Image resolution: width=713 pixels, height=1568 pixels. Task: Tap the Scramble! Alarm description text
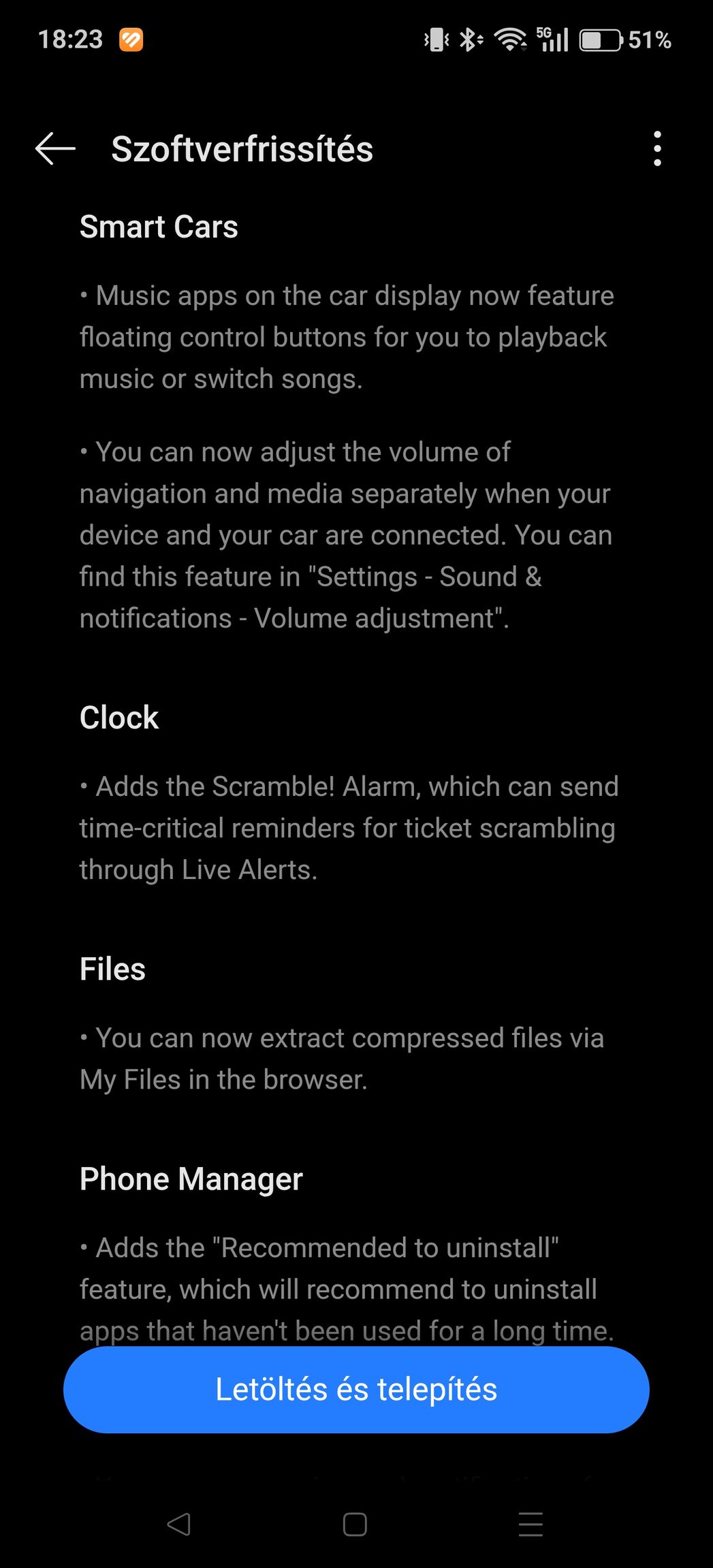point(349,828)
